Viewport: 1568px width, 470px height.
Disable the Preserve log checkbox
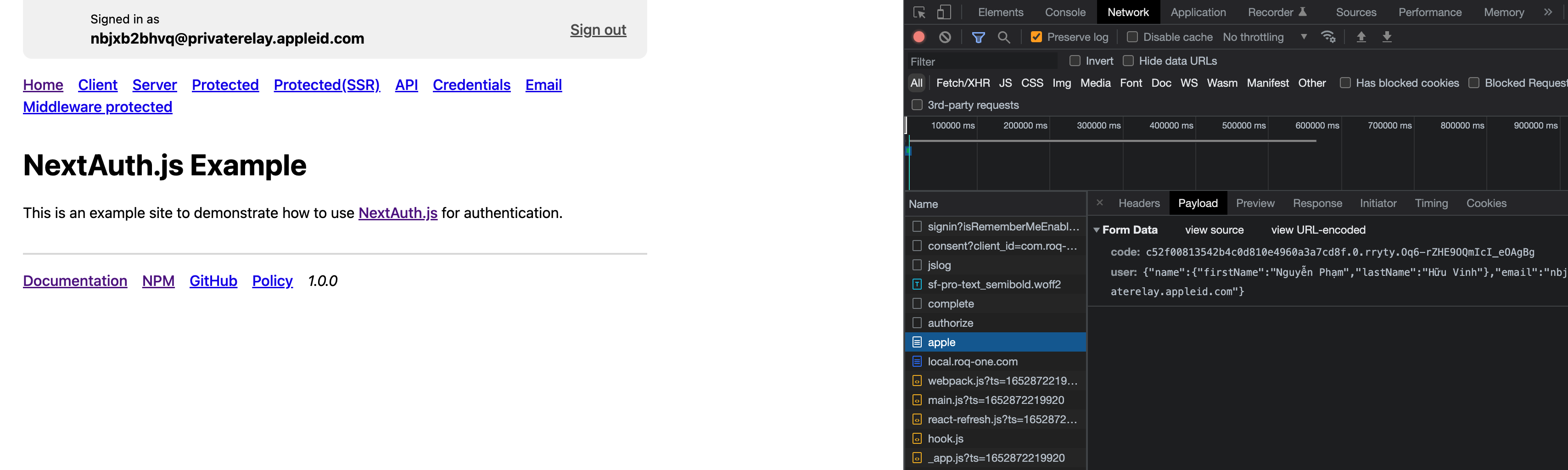coord(1036,37)
